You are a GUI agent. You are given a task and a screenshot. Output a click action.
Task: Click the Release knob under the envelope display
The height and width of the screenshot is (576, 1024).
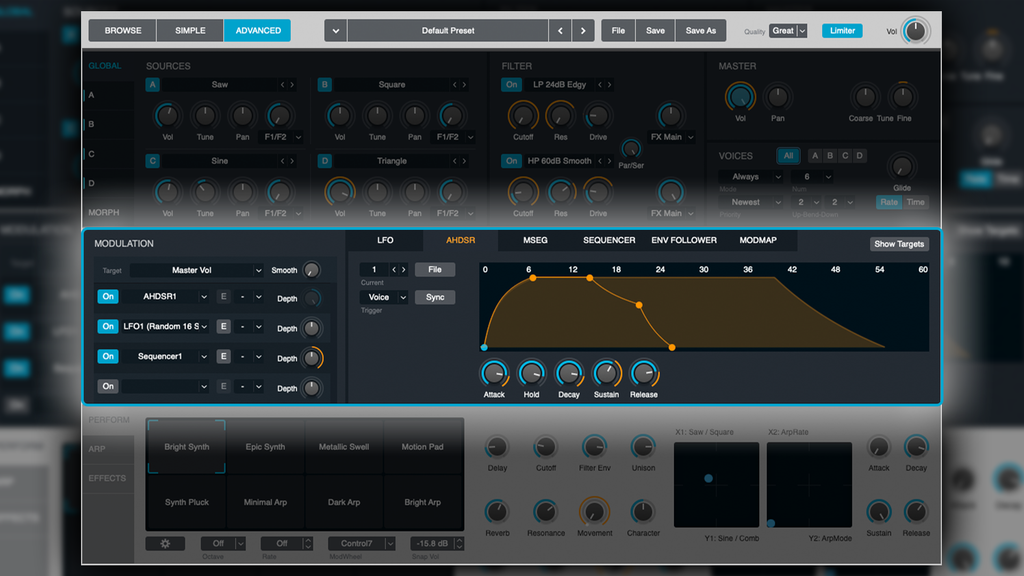(645, 376)
